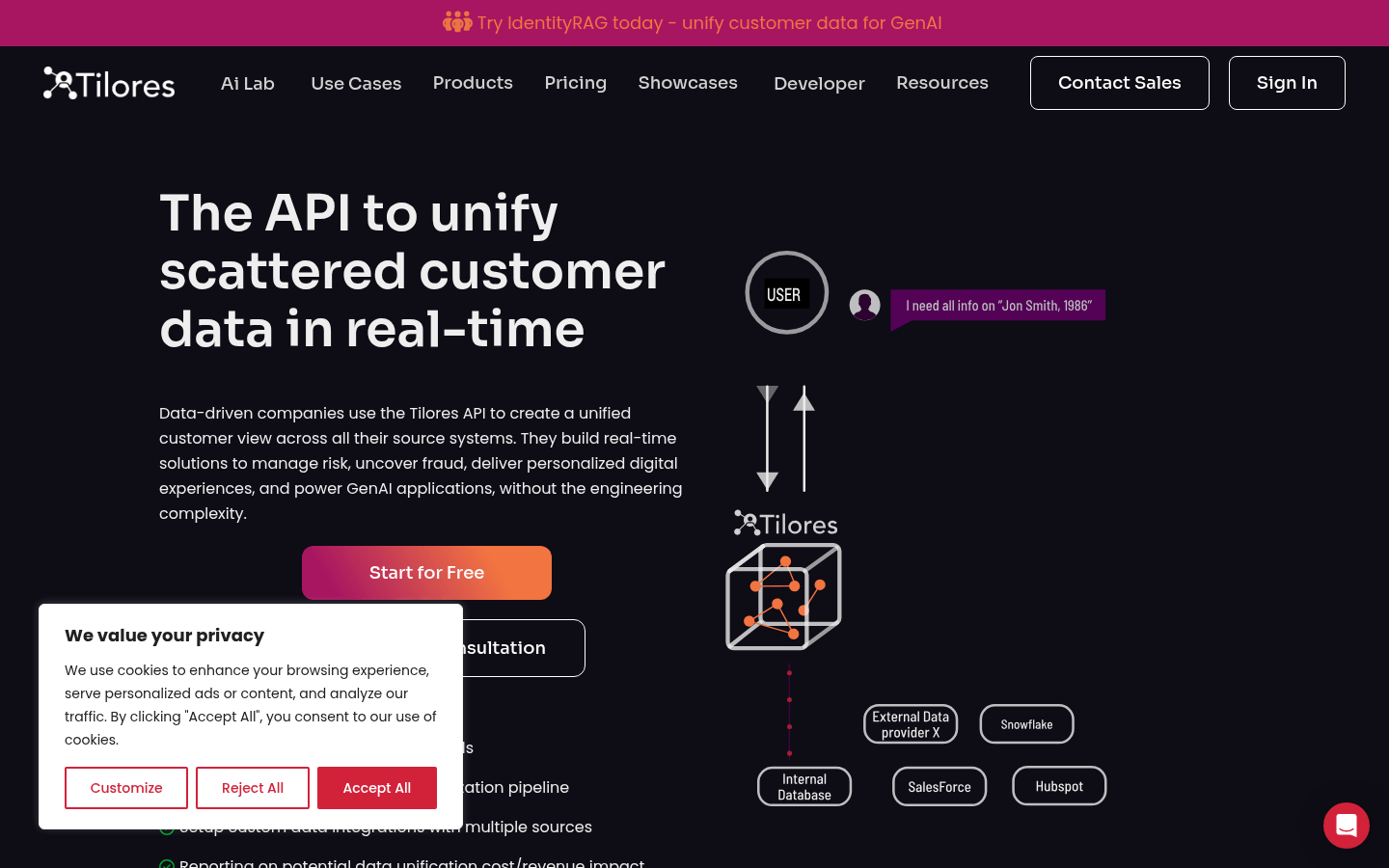Click Customize in the cookie dialog
The width and height of the screenshot is (1389, 868).
[126, 788]
